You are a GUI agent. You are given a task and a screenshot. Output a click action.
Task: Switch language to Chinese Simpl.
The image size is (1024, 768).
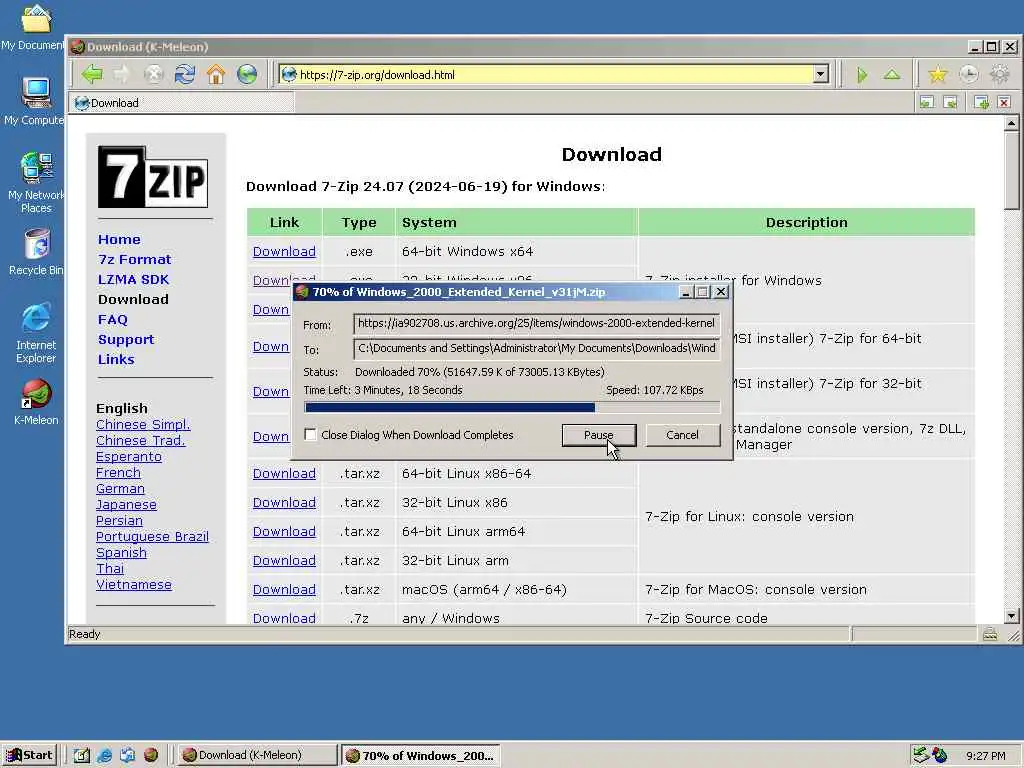(x=143, y=424)
